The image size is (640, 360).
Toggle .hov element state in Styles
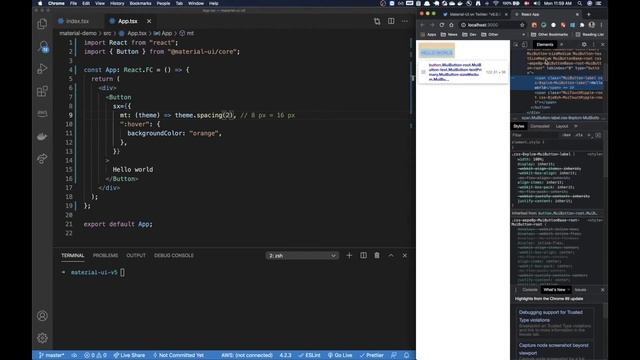tap(567, 135)
